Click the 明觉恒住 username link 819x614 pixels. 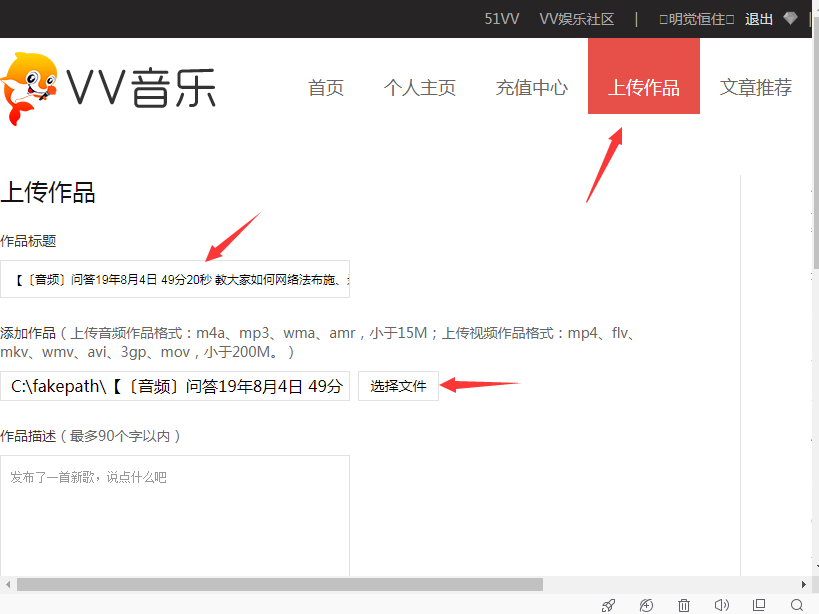point(697,19)
